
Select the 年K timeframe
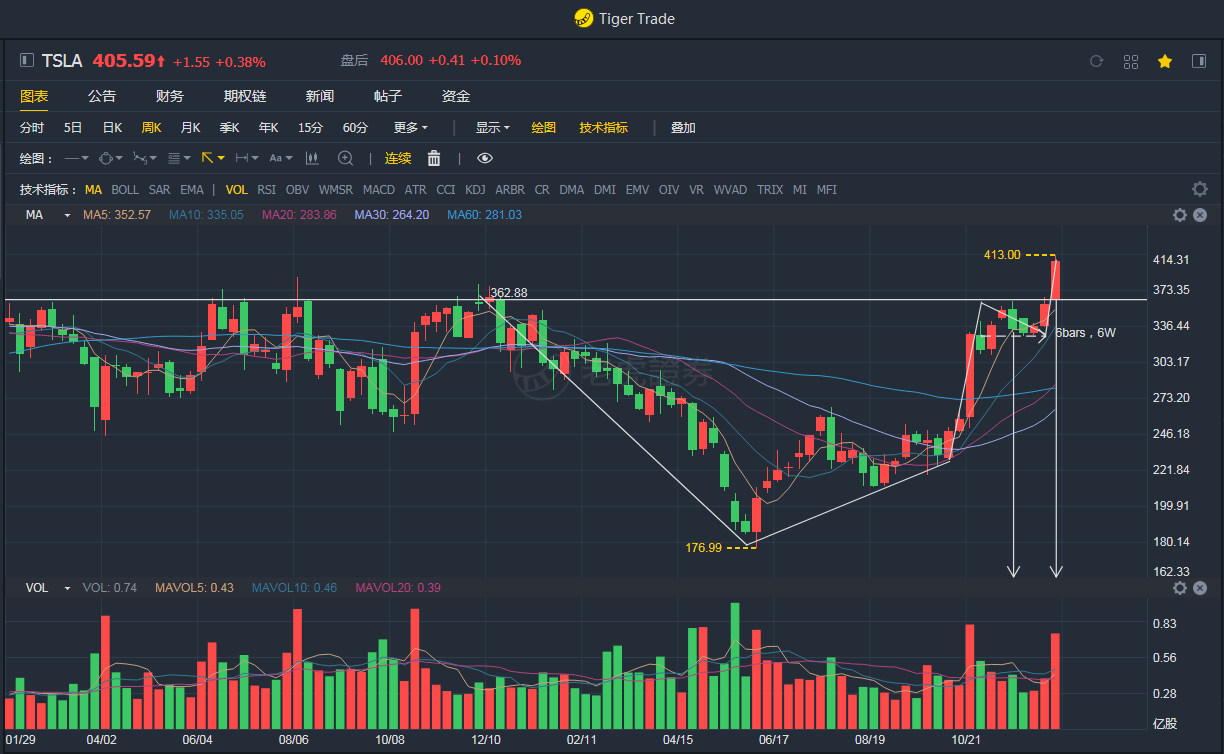[269, 128]
